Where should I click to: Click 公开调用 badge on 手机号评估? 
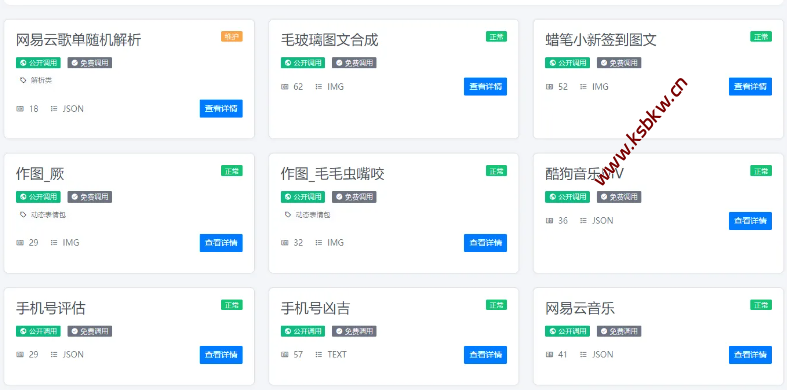(x=38, y=331)
